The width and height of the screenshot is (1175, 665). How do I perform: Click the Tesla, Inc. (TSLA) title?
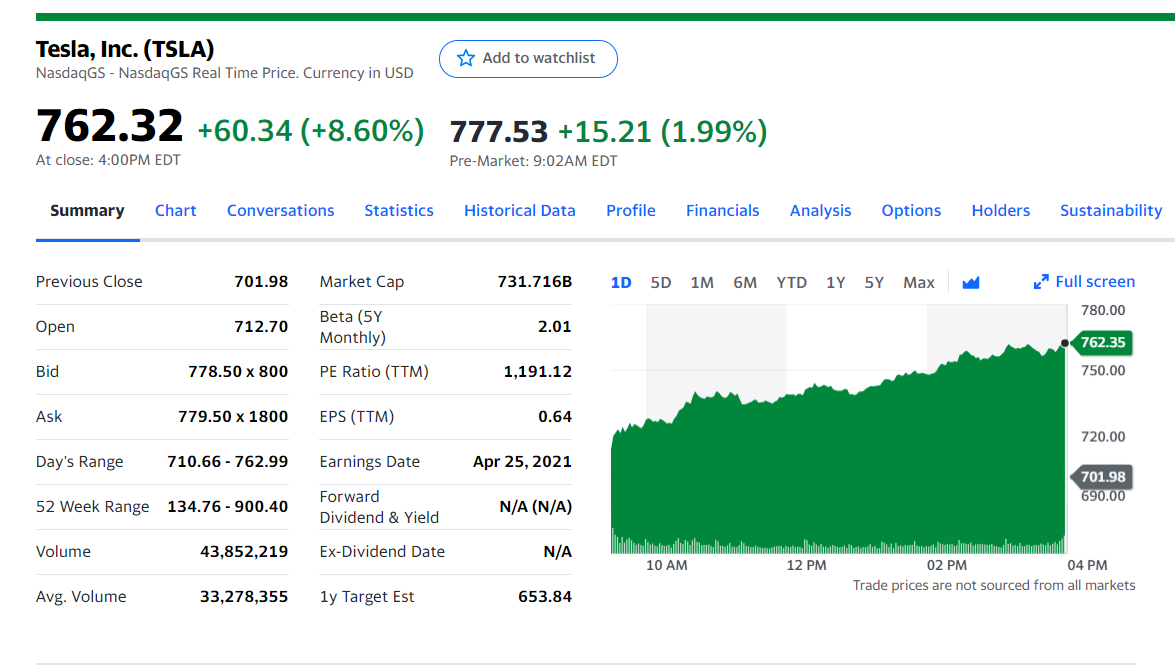point(125,49)
